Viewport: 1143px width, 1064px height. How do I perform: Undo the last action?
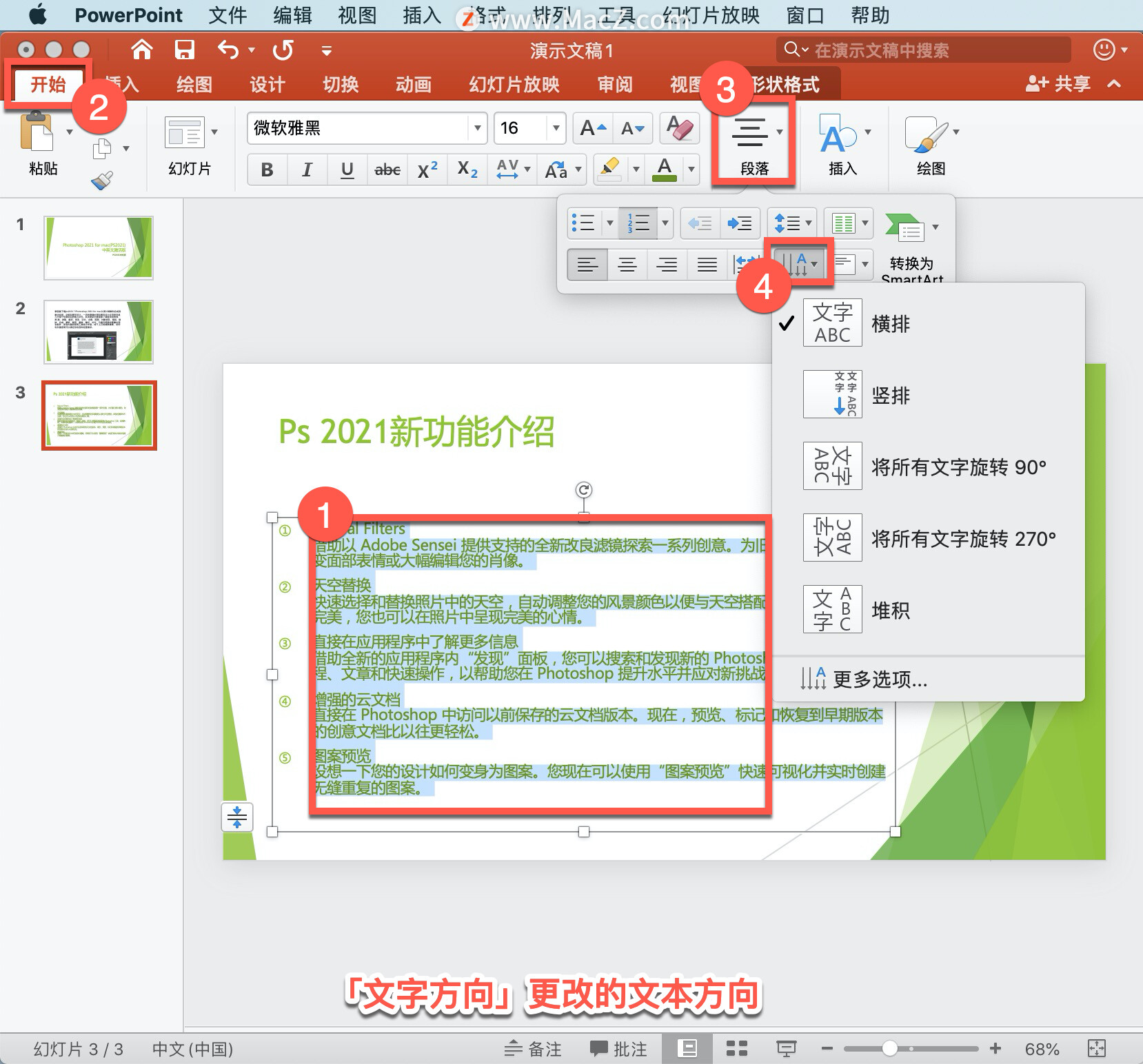click(x=227, y=50)
